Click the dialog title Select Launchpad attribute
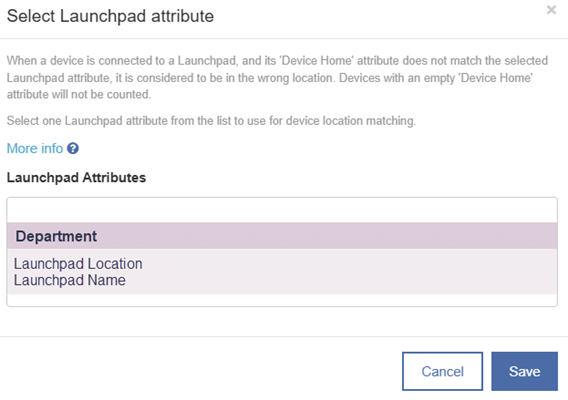 click(x=110, y=16)
